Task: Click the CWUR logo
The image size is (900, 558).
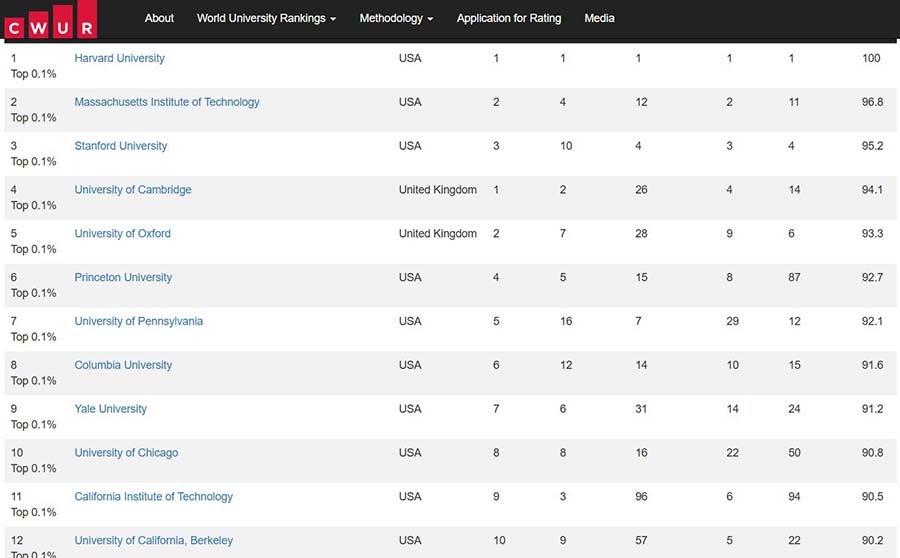Action: [50, 20]
